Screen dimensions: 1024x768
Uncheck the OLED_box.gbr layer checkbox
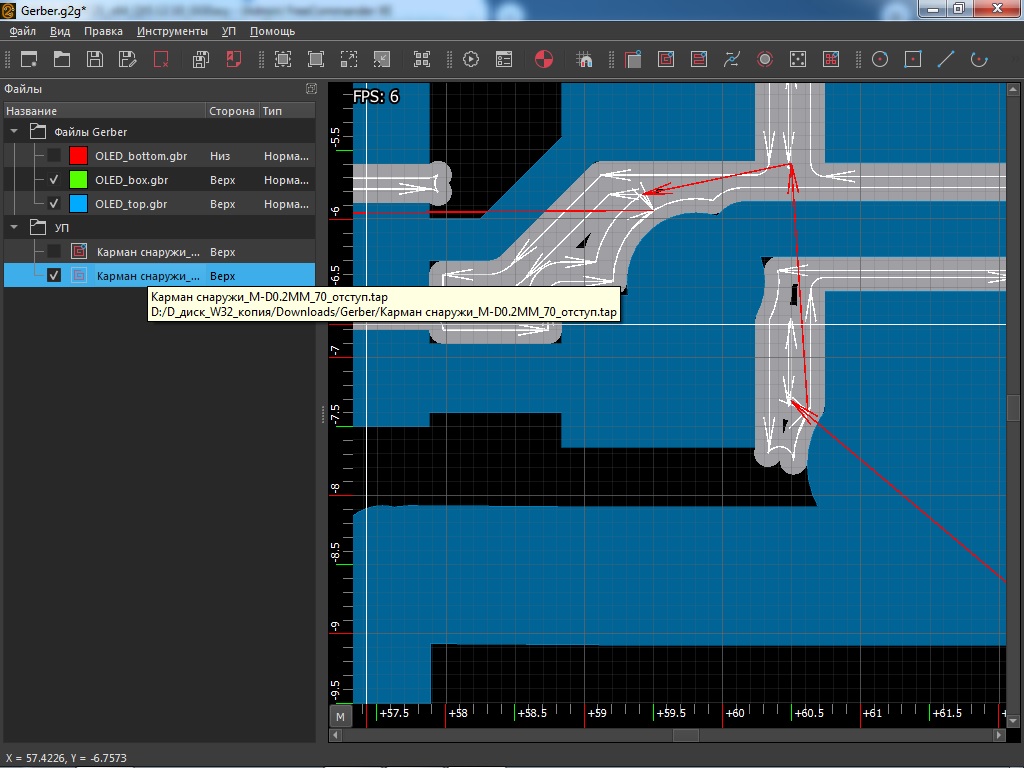pos(54,180)
